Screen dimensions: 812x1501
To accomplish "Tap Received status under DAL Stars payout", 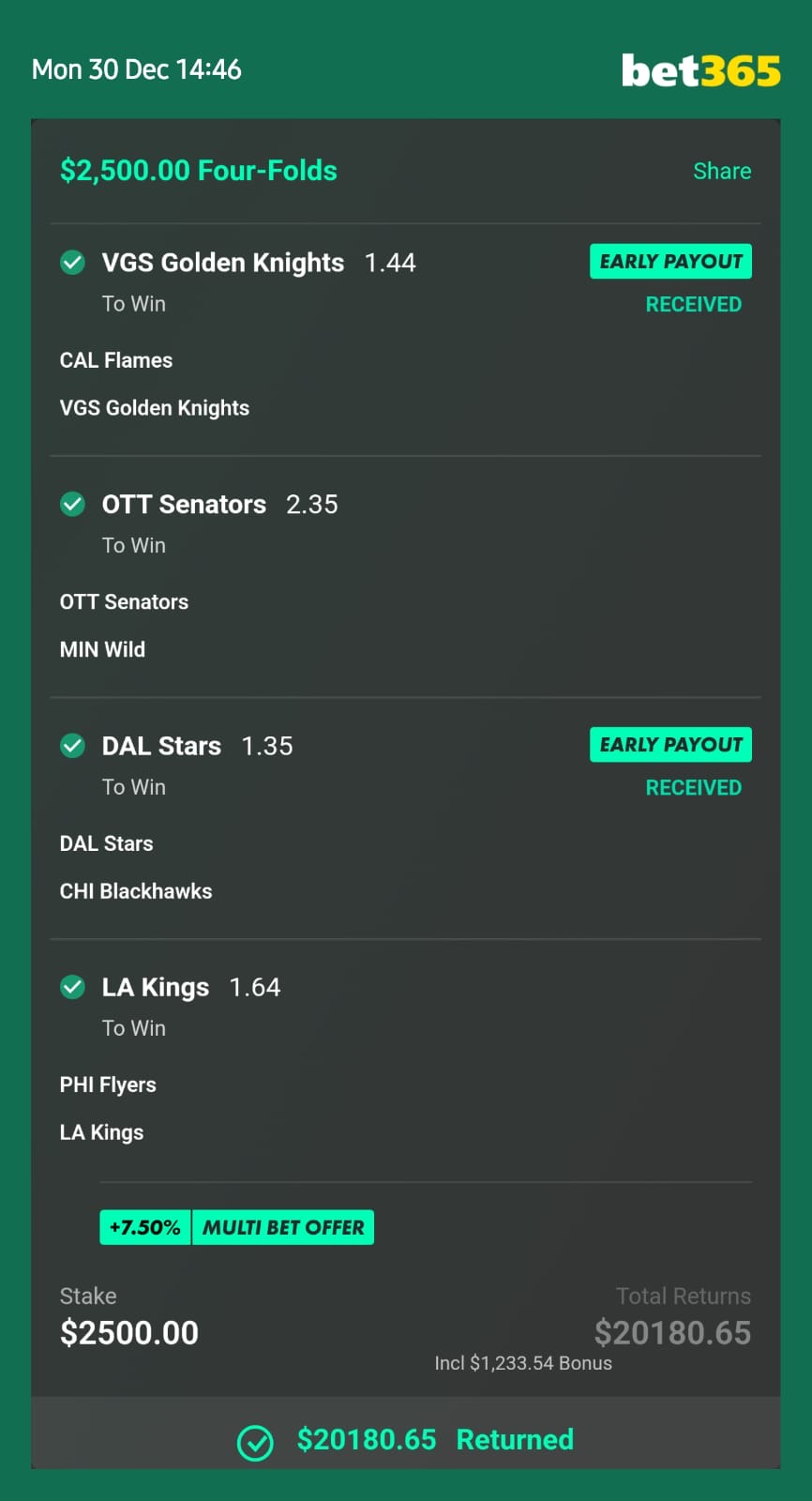I will pyautogui.click(x=694, y=787).
